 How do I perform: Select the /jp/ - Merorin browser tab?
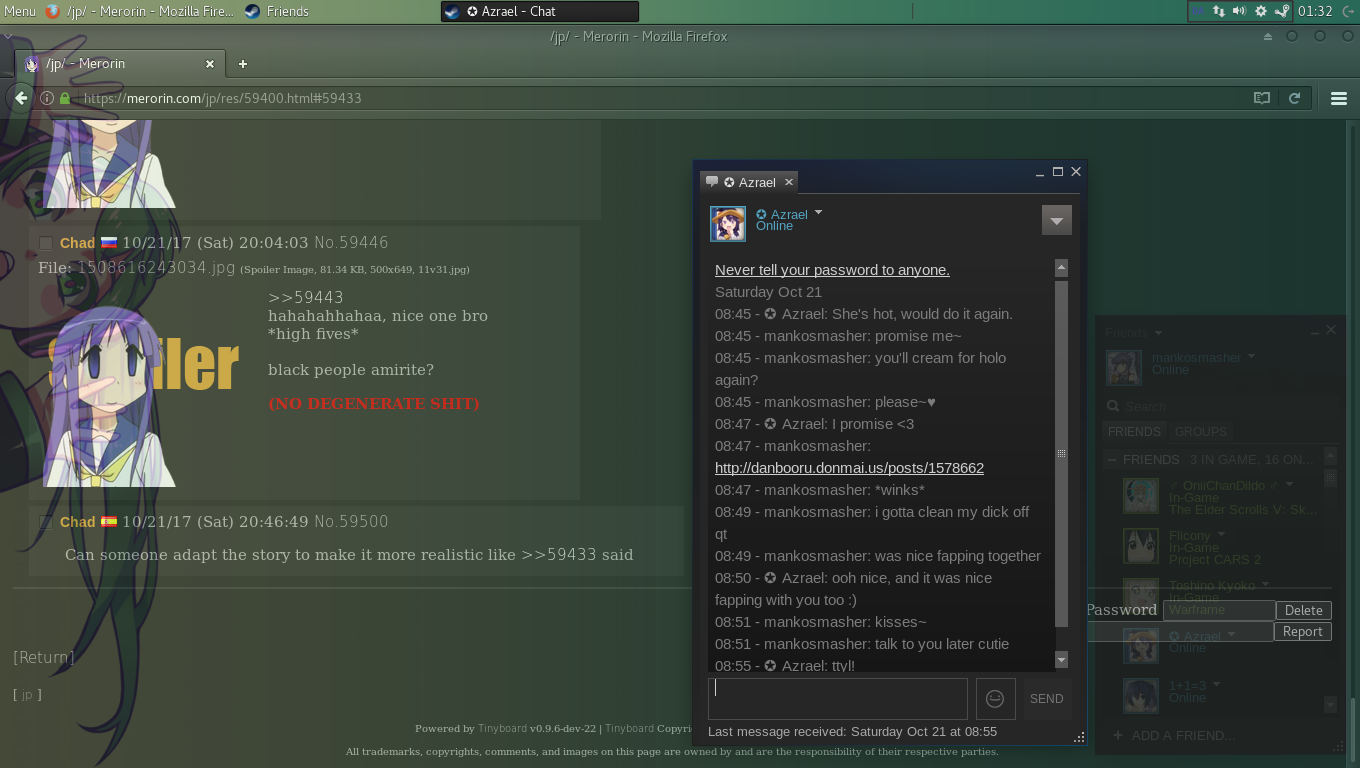tap(120, 64)
